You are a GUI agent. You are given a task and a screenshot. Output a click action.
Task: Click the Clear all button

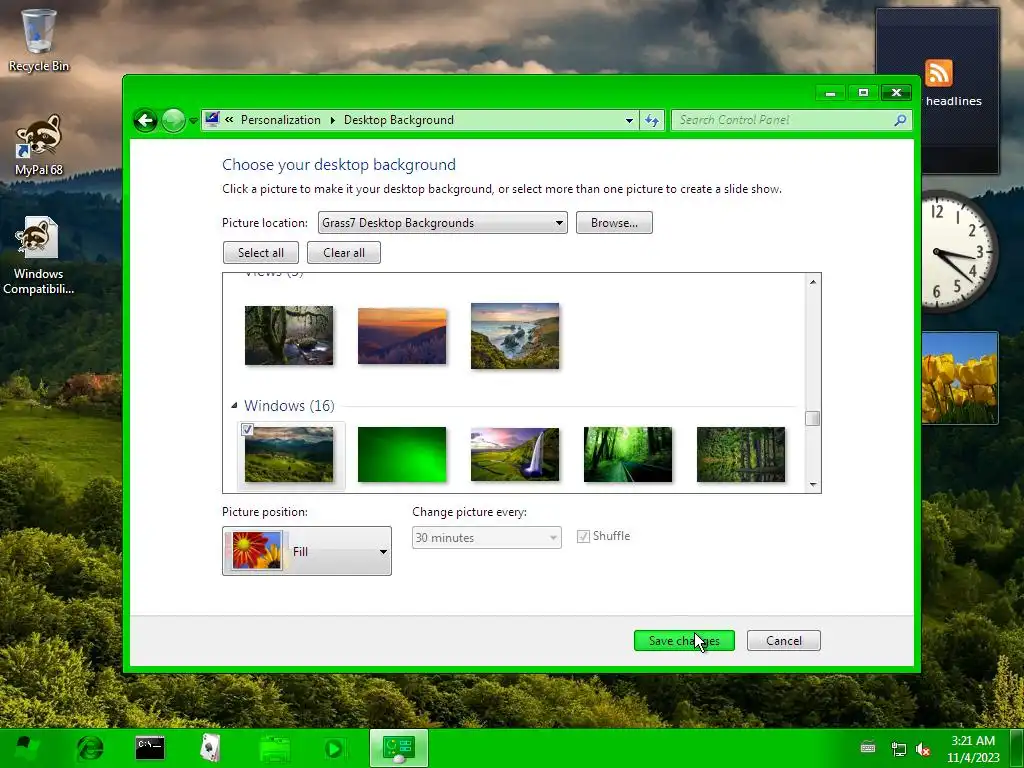[344, 253]
